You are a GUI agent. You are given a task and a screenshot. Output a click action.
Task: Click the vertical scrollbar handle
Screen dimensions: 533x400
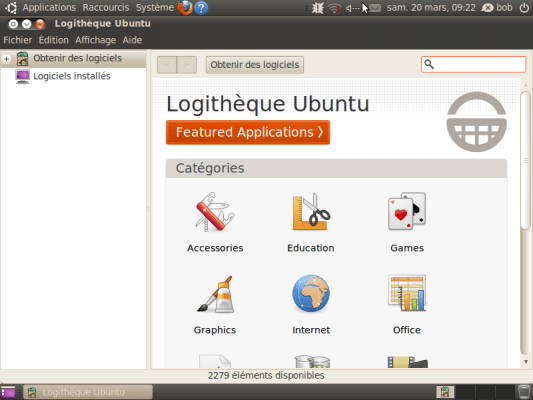[526, 160]
